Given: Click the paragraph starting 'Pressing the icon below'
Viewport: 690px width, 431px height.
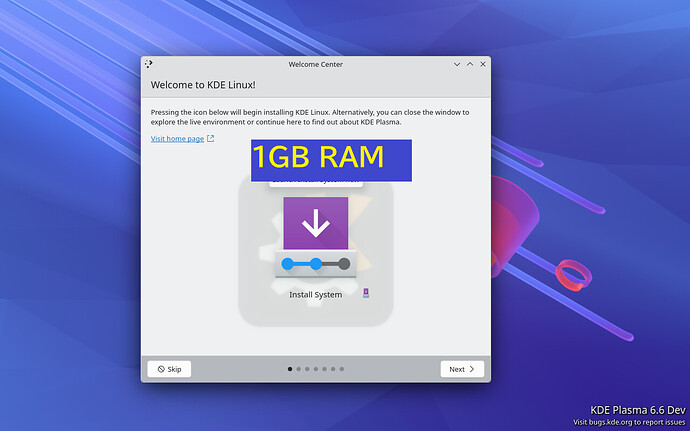Looking at the screenshot, I should 310,117.
